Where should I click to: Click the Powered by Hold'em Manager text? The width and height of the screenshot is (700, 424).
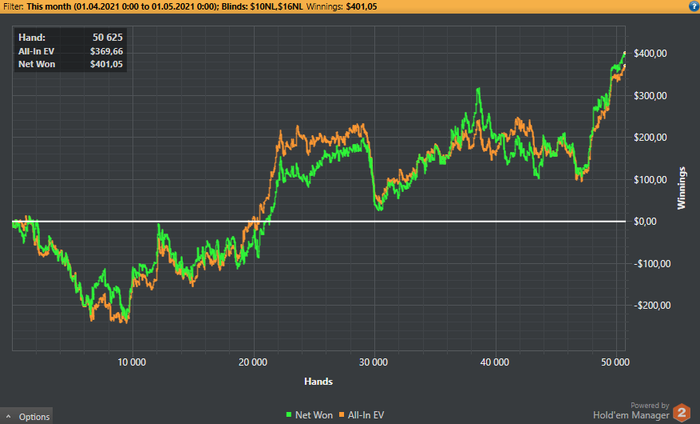pos(631,411)
